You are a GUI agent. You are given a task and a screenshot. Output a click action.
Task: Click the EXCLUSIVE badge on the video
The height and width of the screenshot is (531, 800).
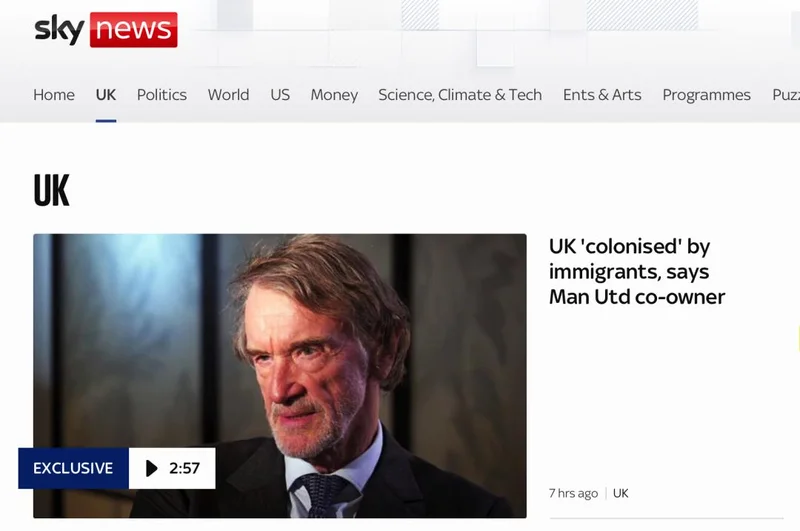tap(73, 468)
